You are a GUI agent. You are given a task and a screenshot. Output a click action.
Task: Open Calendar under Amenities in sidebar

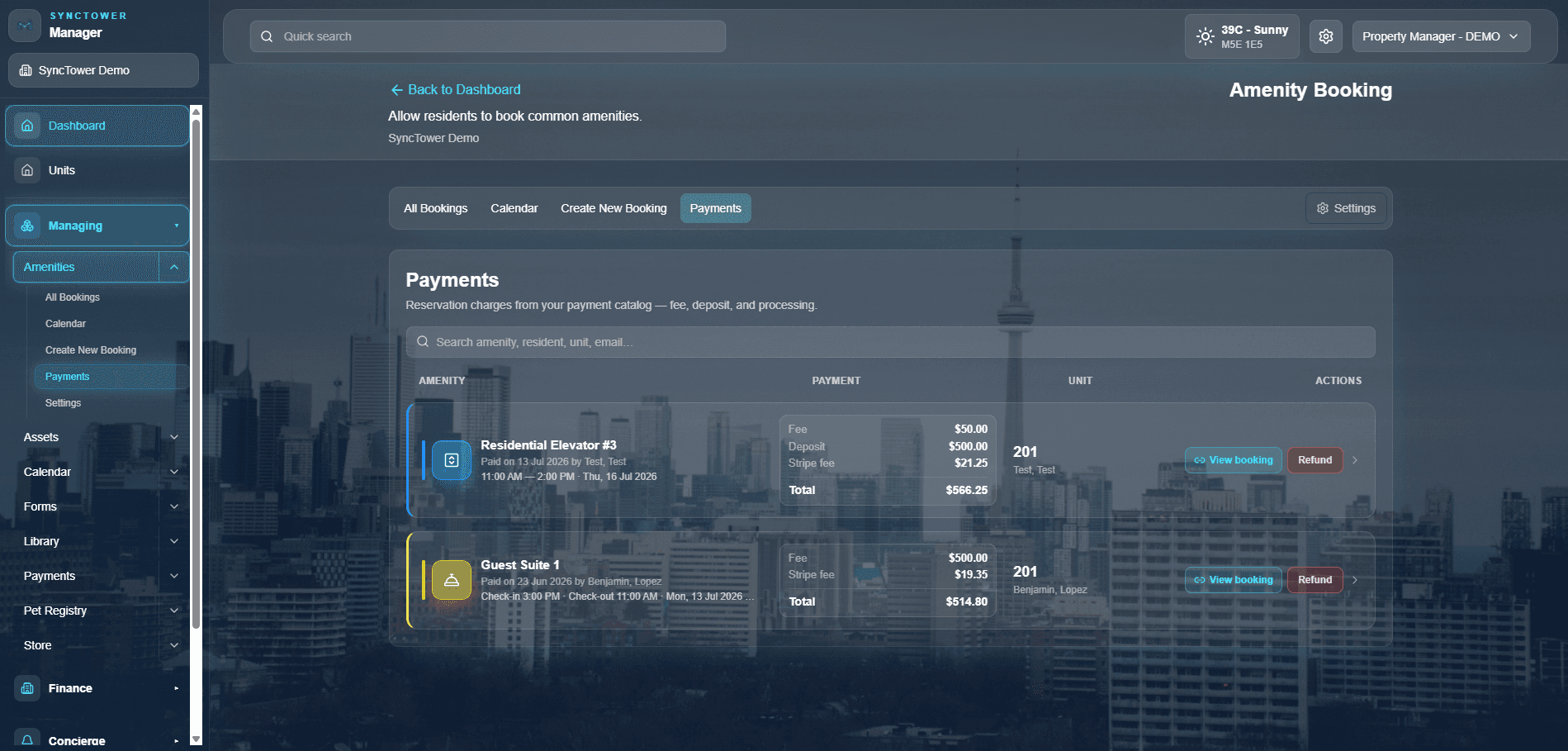point(65,324)
